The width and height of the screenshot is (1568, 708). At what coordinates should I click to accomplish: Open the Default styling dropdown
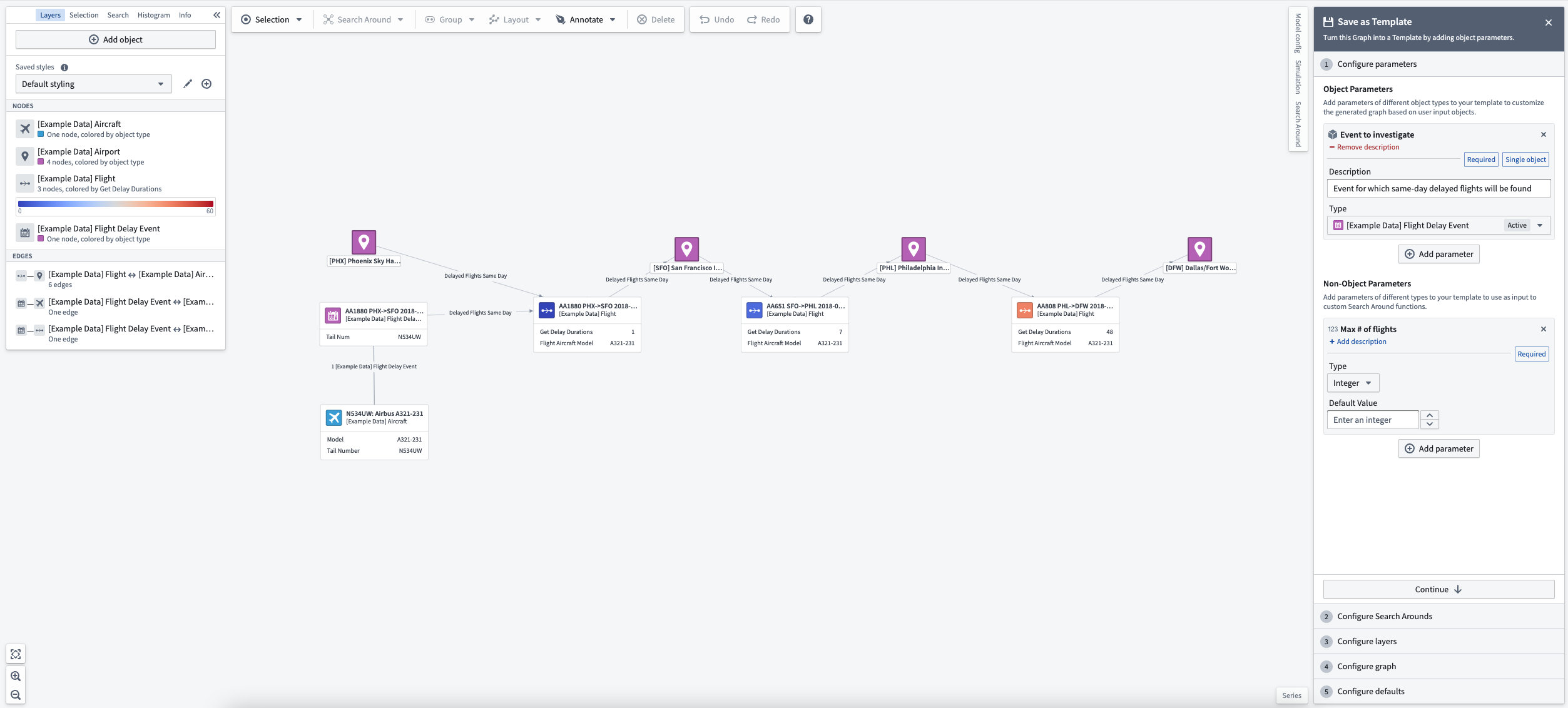93,84
